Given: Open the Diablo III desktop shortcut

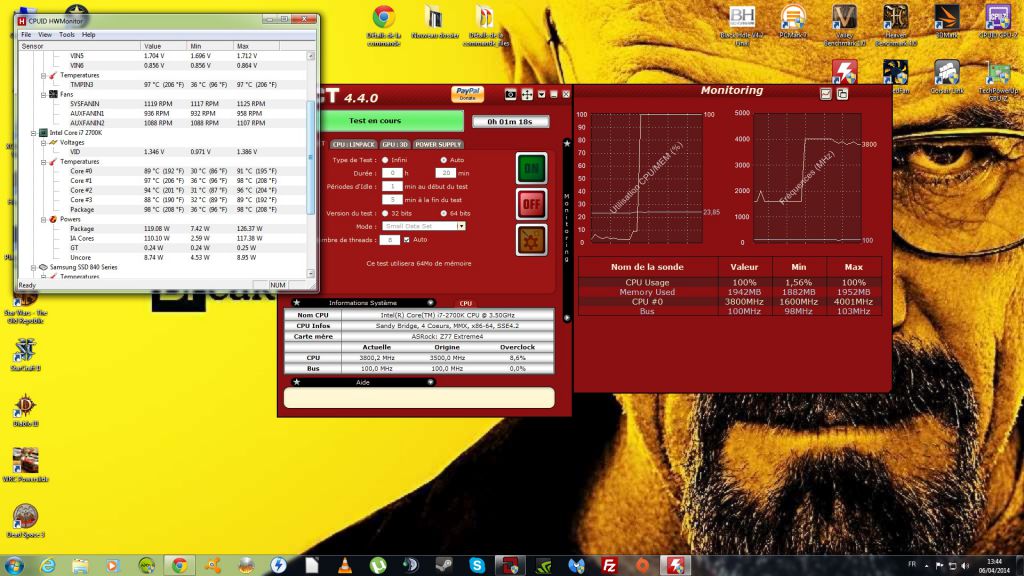Looking at the screenshot, I should pyautogui.click(x=25, y=411).
